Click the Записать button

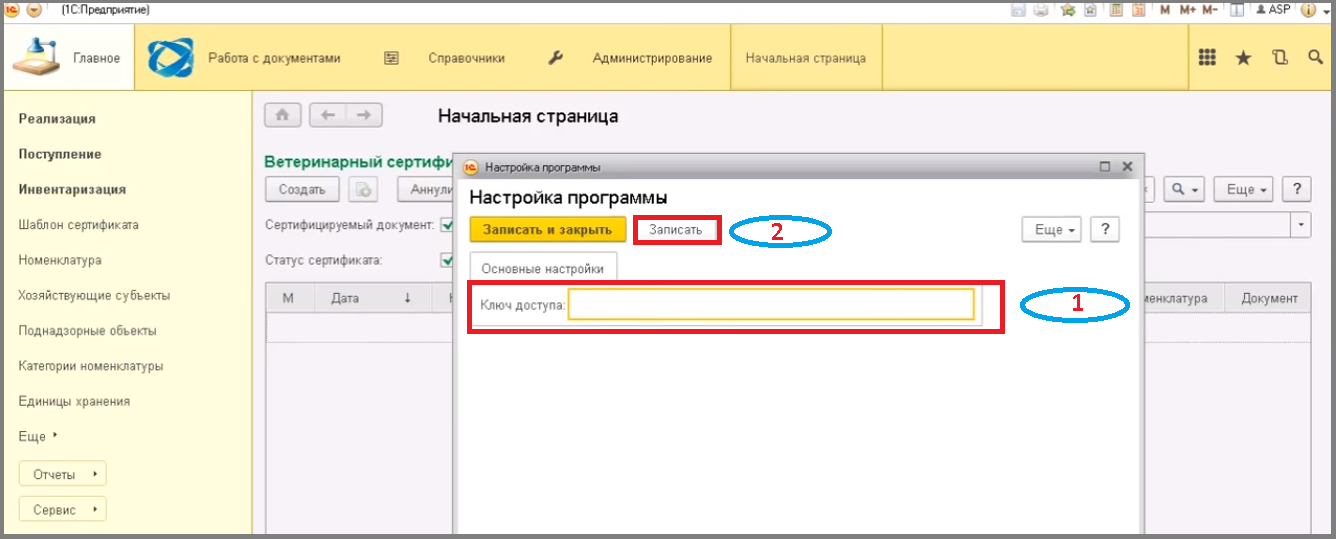(676, 230)
